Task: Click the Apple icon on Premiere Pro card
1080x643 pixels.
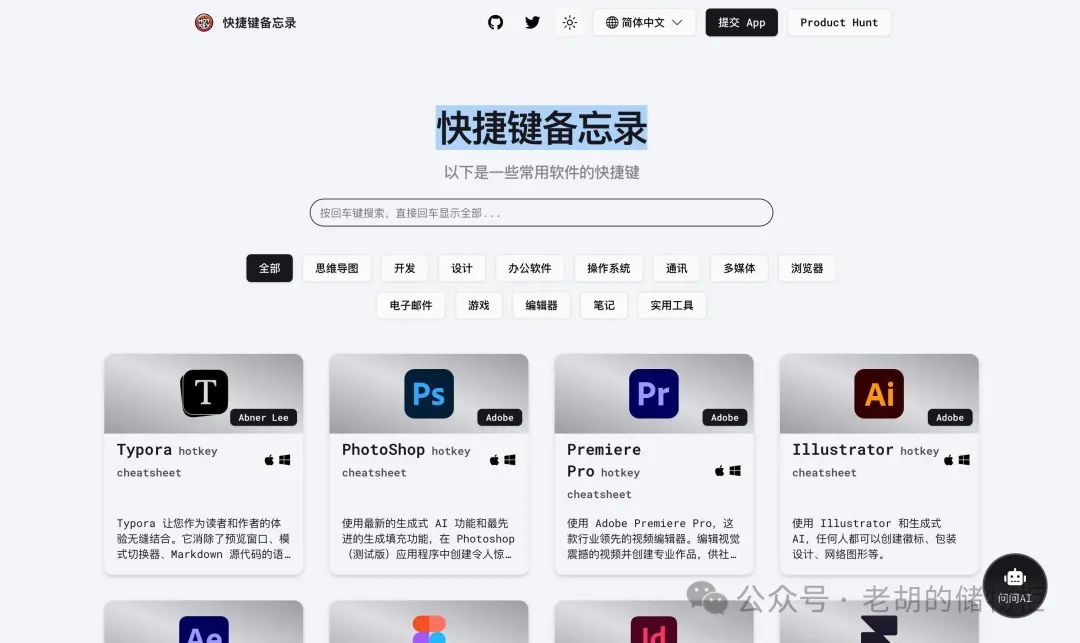Action: (x=720, y=471)
